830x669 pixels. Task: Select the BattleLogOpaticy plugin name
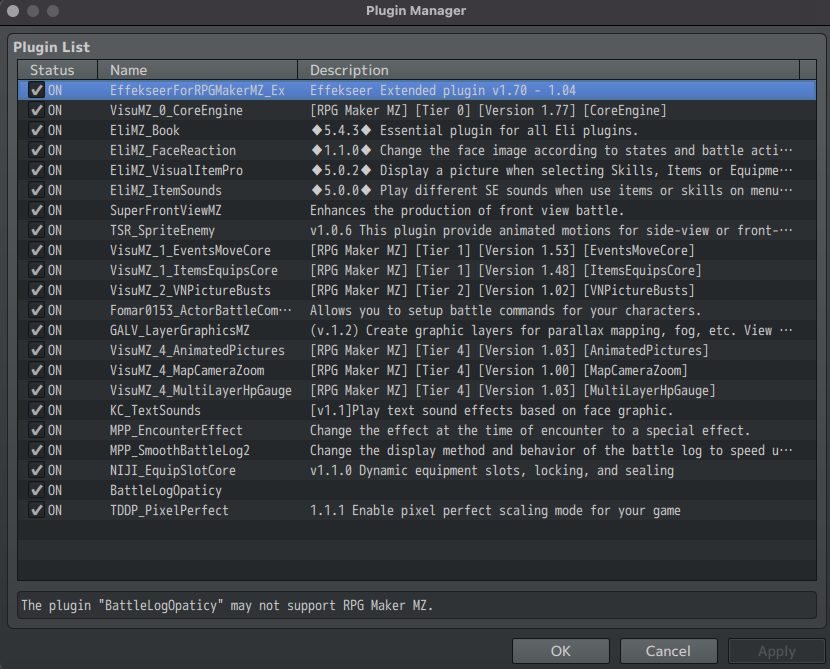(x=166, y=491)
